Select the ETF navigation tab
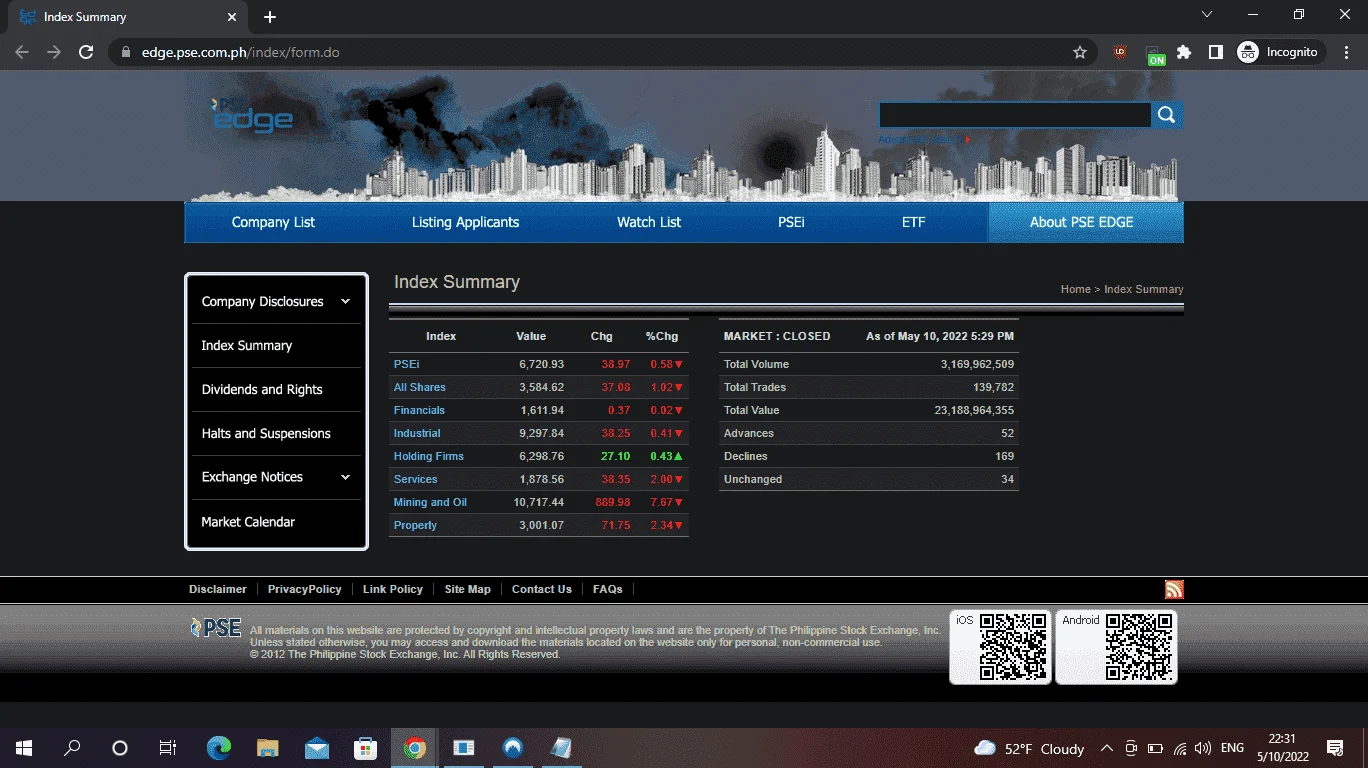 coord(914,222)
